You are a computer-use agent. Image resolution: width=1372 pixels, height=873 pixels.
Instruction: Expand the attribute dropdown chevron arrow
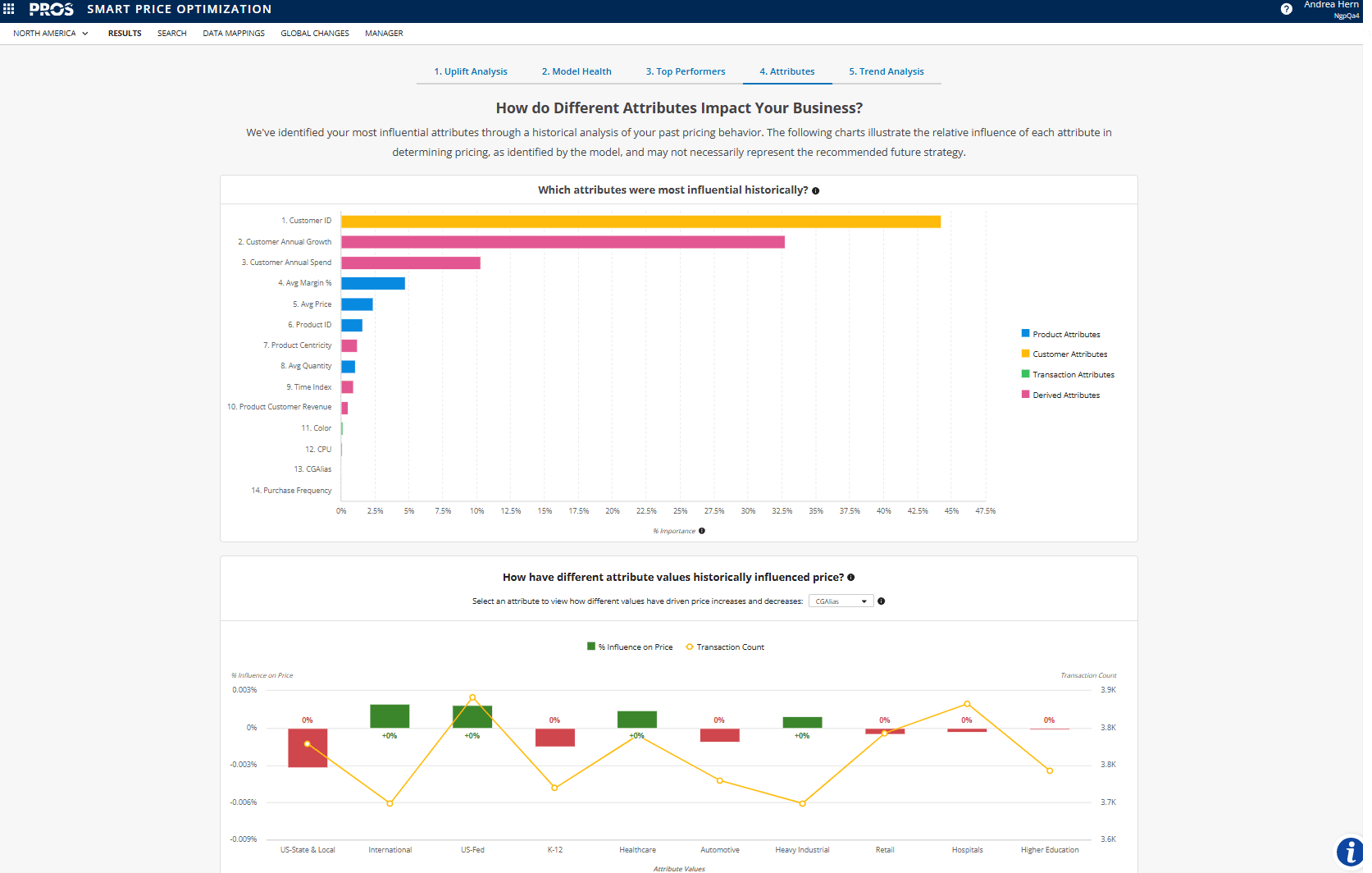(x=864, y=601)
